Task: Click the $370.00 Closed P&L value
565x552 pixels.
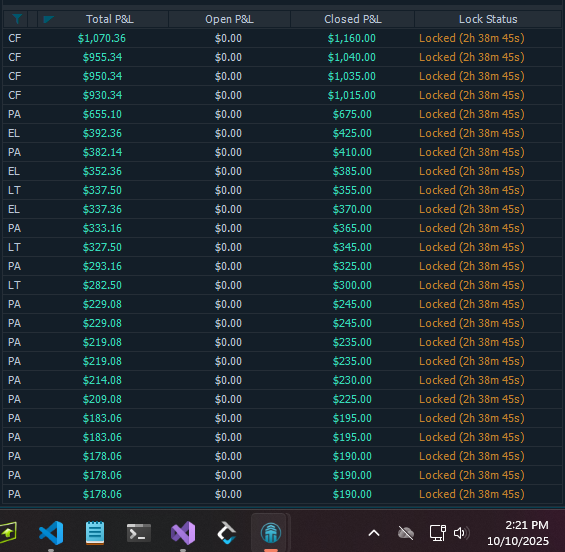Action: 352,209
